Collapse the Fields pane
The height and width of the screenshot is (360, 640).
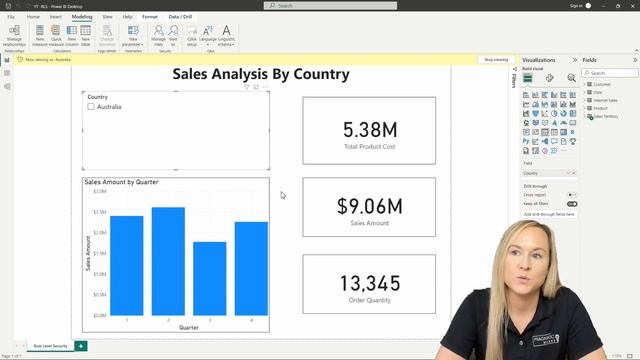pyautogui.click(x=635, y=60)
